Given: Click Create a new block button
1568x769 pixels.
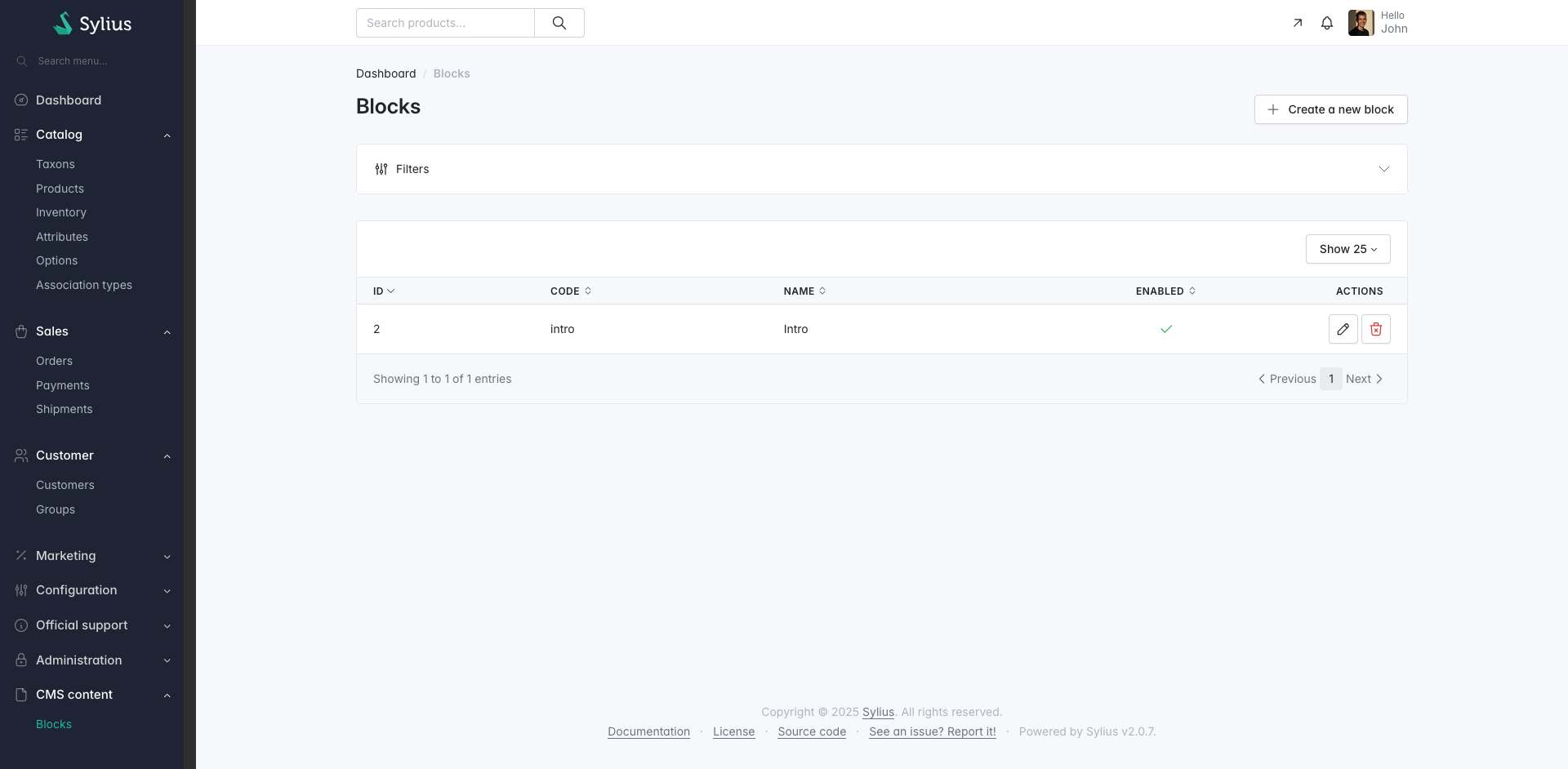Looking at the screenshot, I should (x=1330, y=109).
